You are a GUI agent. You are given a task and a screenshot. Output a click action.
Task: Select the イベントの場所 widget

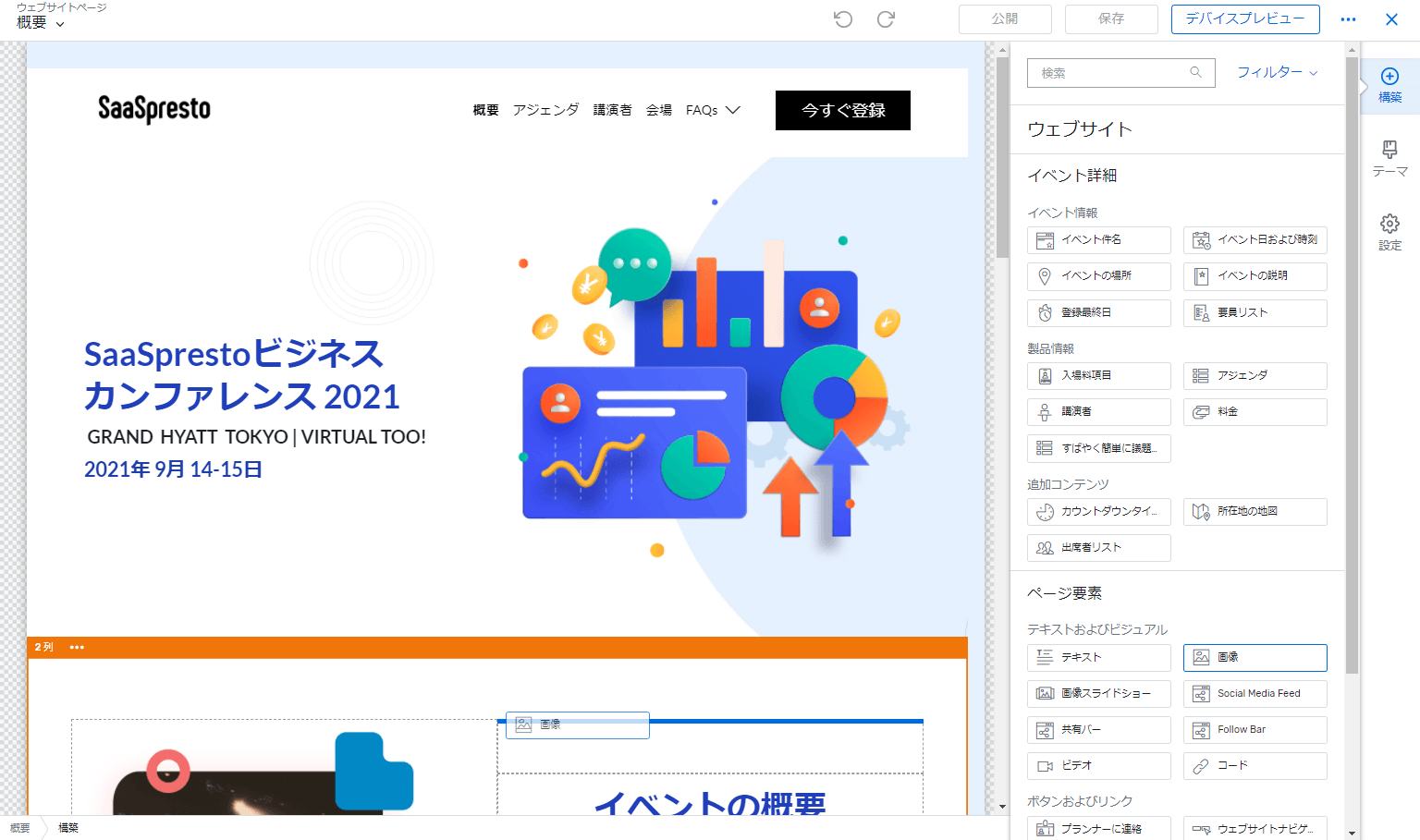point(1099,276)
